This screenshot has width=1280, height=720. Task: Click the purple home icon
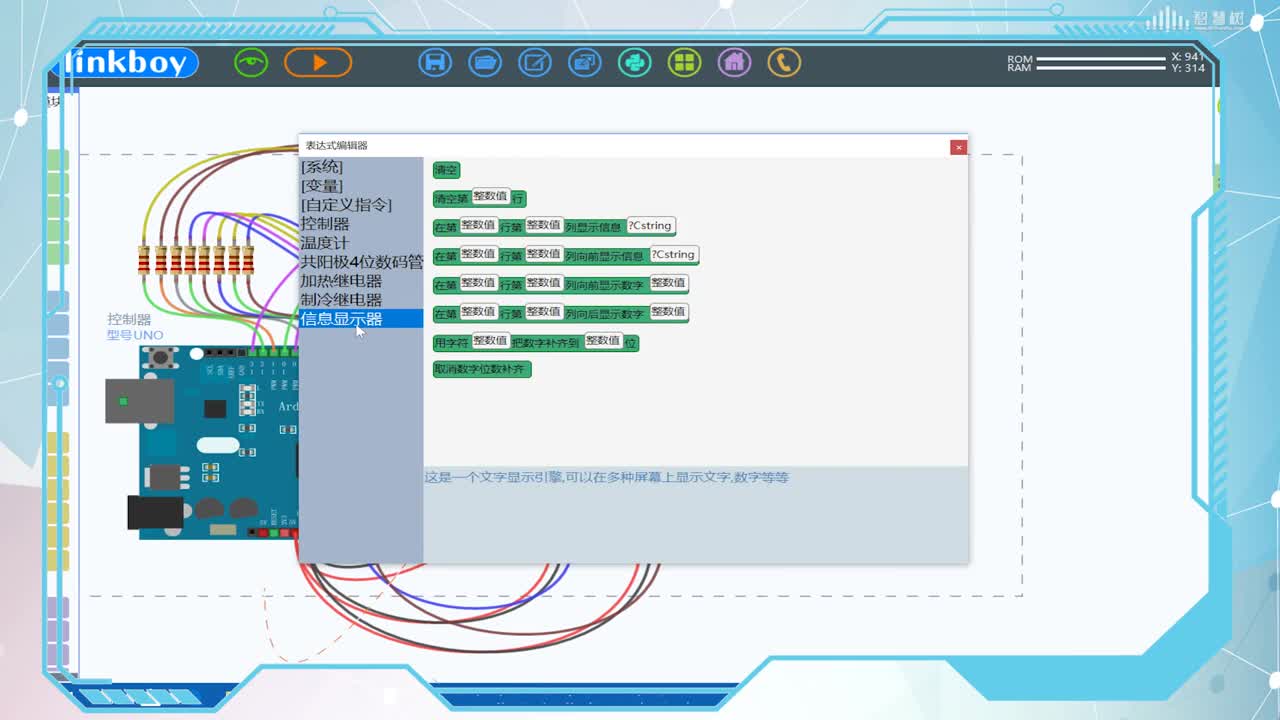(734, 62)
